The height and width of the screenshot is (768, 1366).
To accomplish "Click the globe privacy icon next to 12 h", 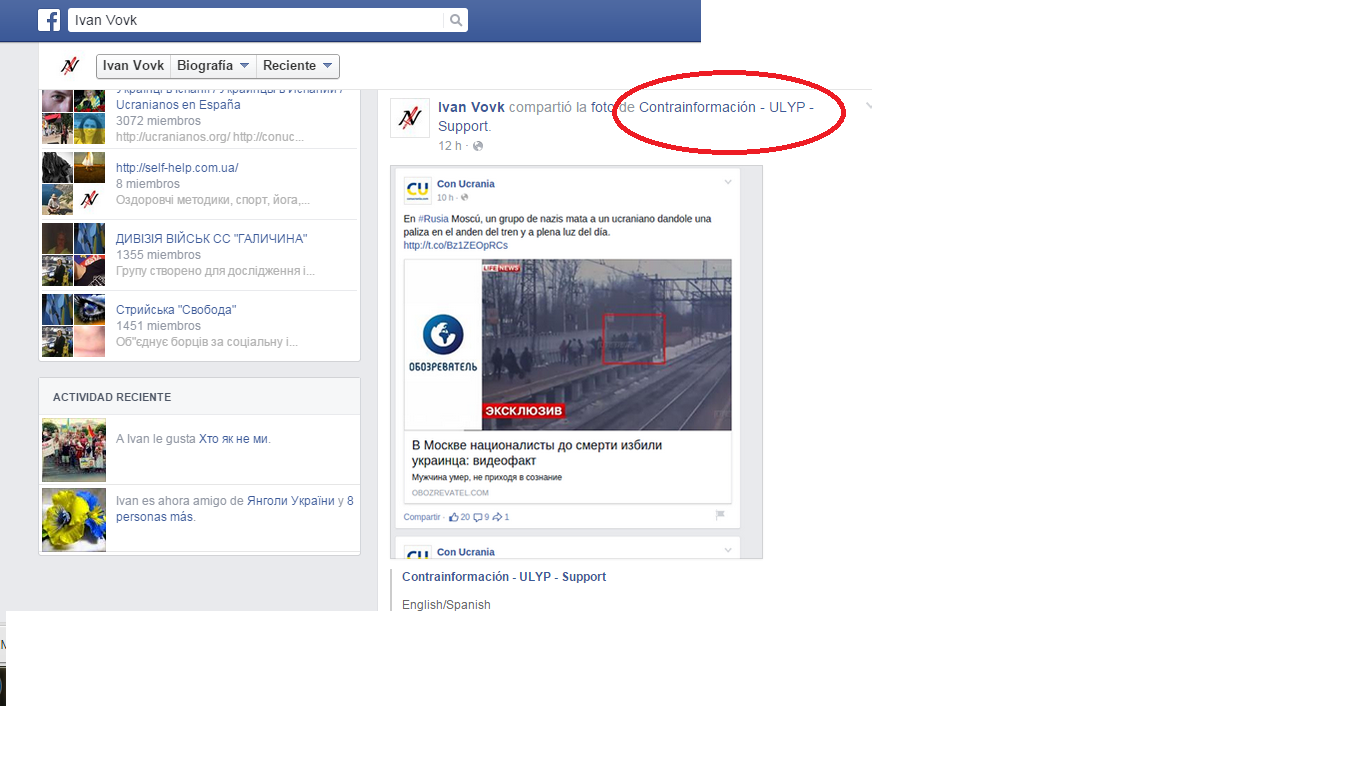I will tap(477, 146).
